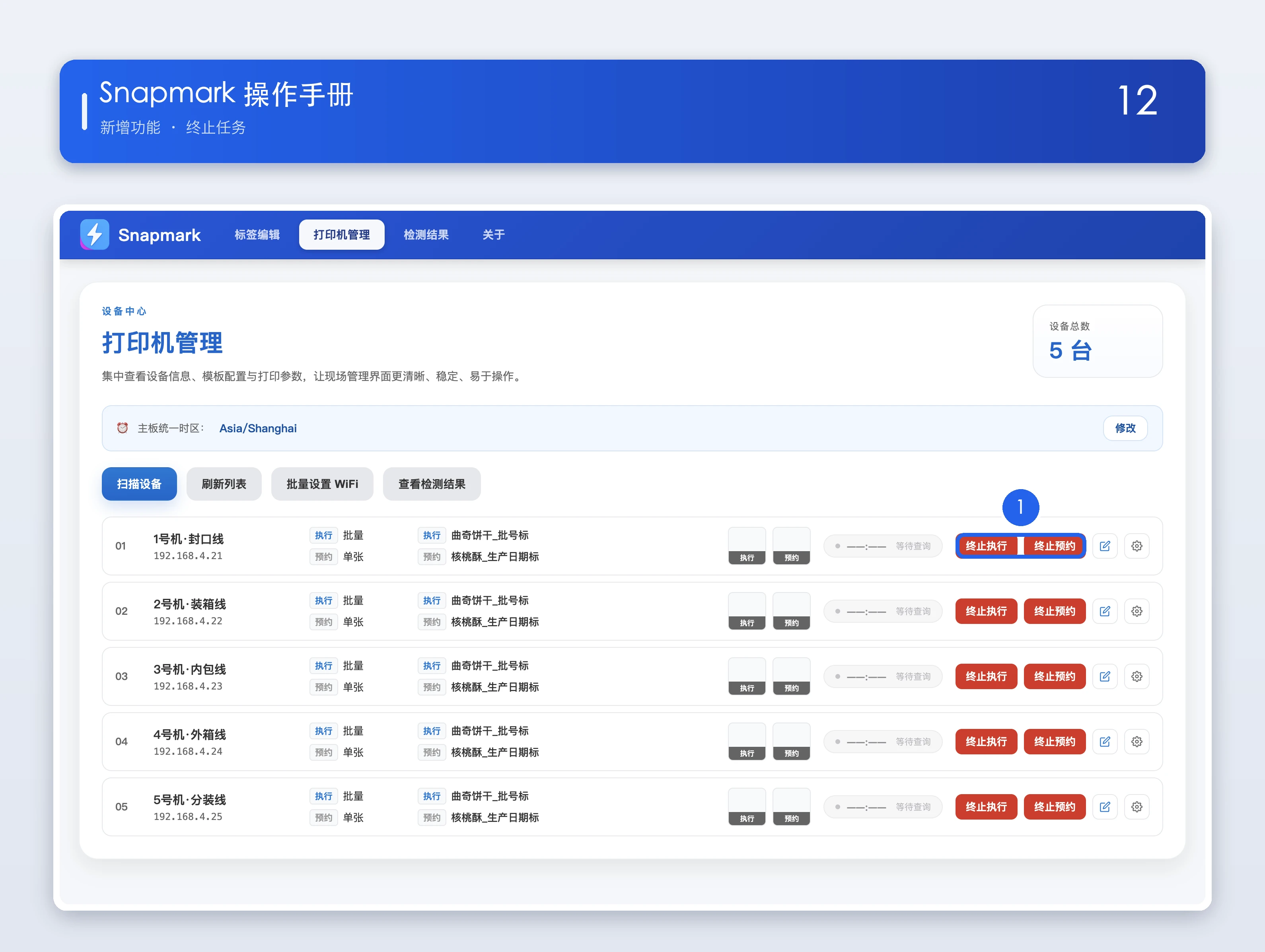Viewport: 1265px width, 952px height.
Task: Open 预约 template thumbnail for 1号机
Action: pyautogui.click(x=792, y=546)
